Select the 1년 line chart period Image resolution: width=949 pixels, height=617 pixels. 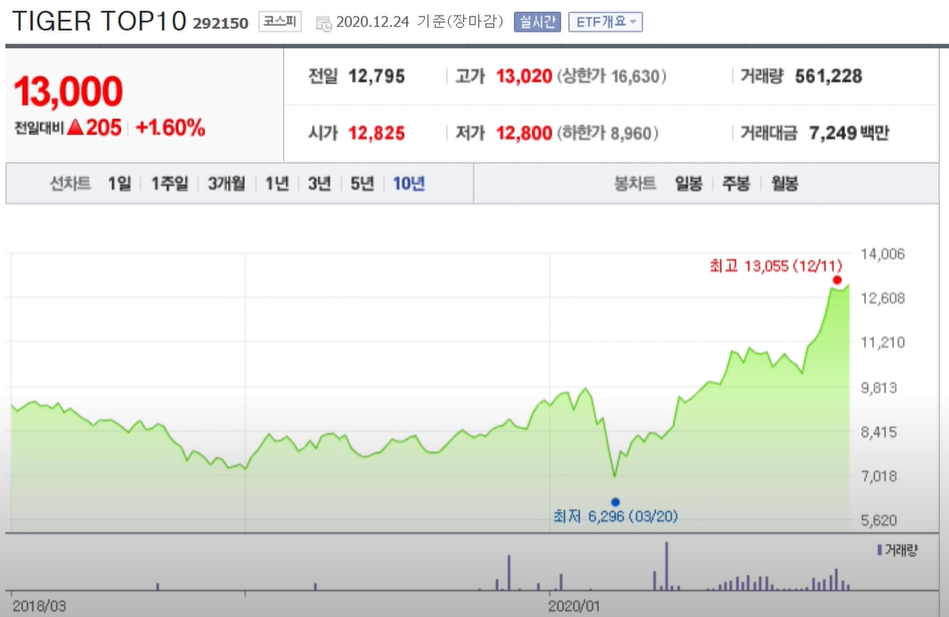point(277,183)
